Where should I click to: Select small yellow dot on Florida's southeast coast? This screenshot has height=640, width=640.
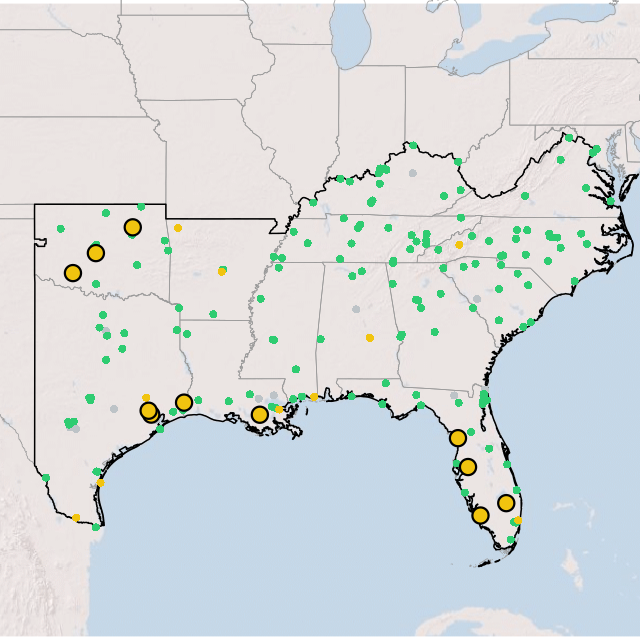pos(518,520)
